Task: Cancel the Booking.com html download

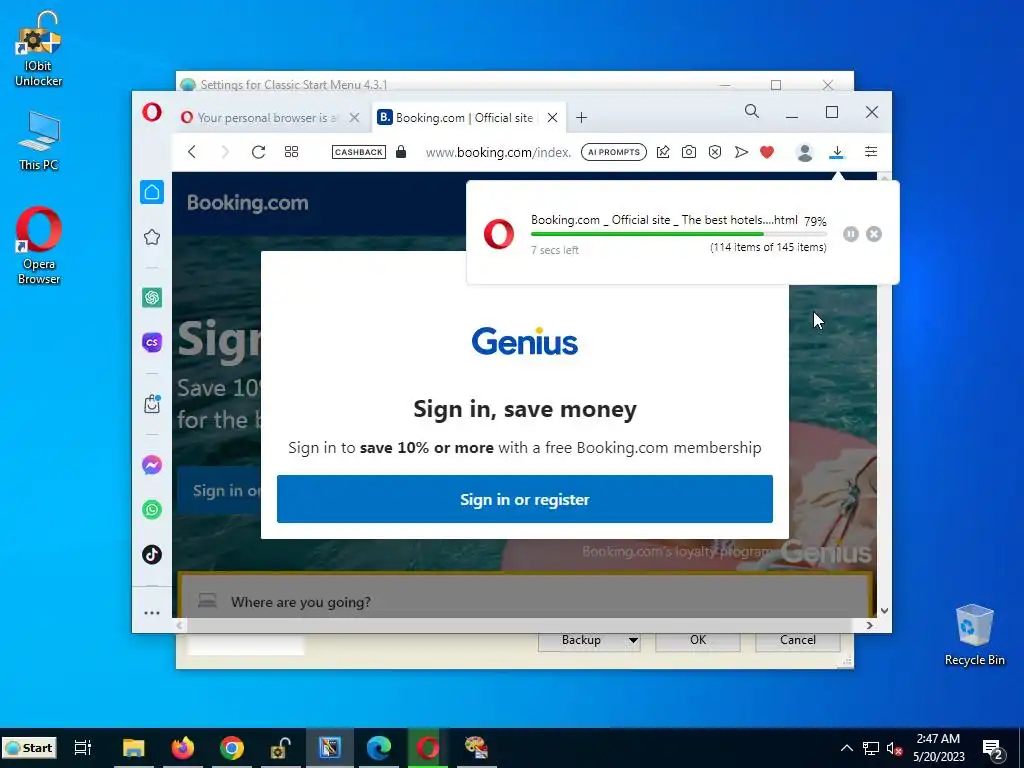Action: [874, 234]
